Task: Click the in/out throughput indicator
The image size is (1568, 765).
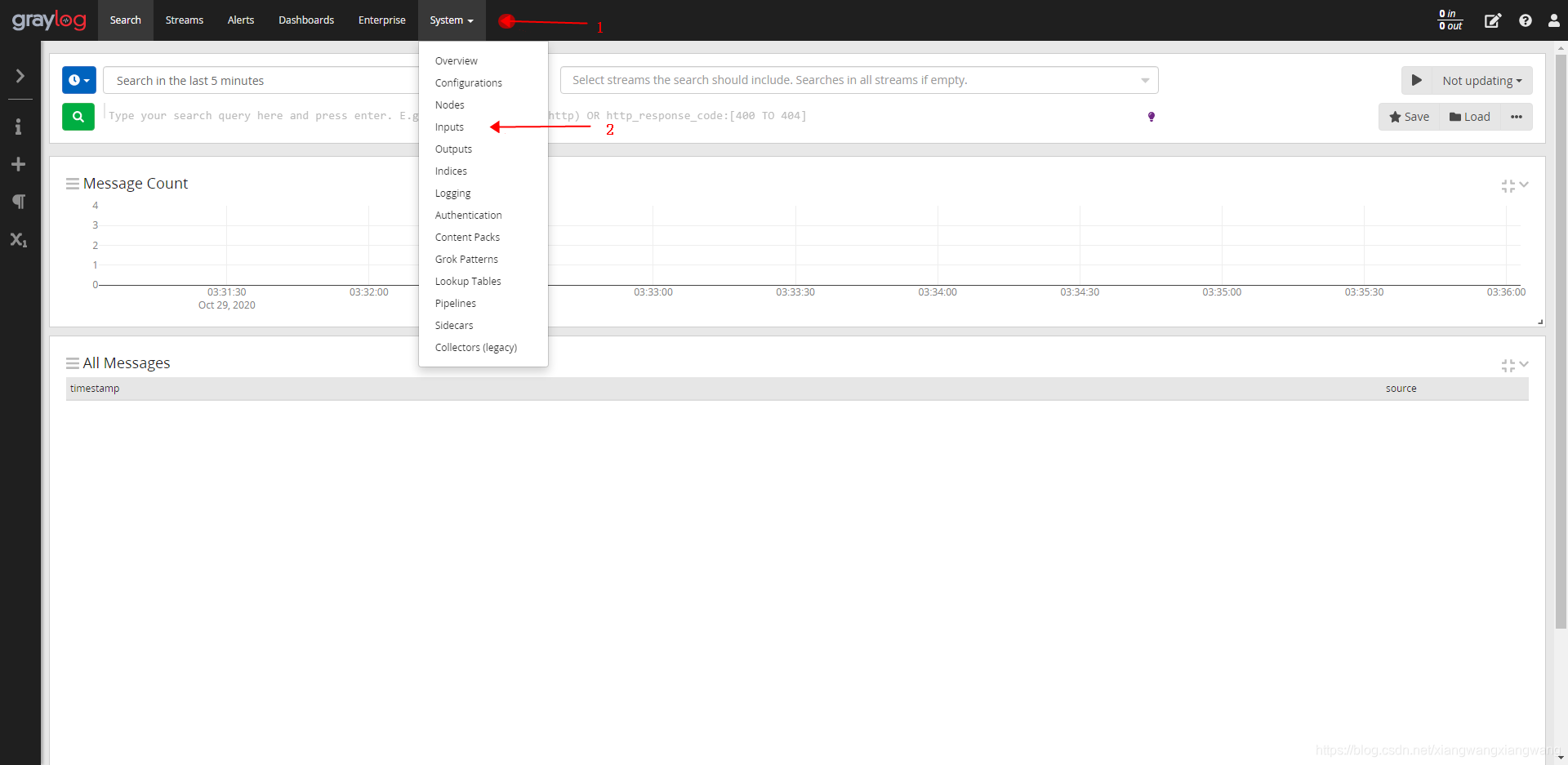Action: 1450,20
